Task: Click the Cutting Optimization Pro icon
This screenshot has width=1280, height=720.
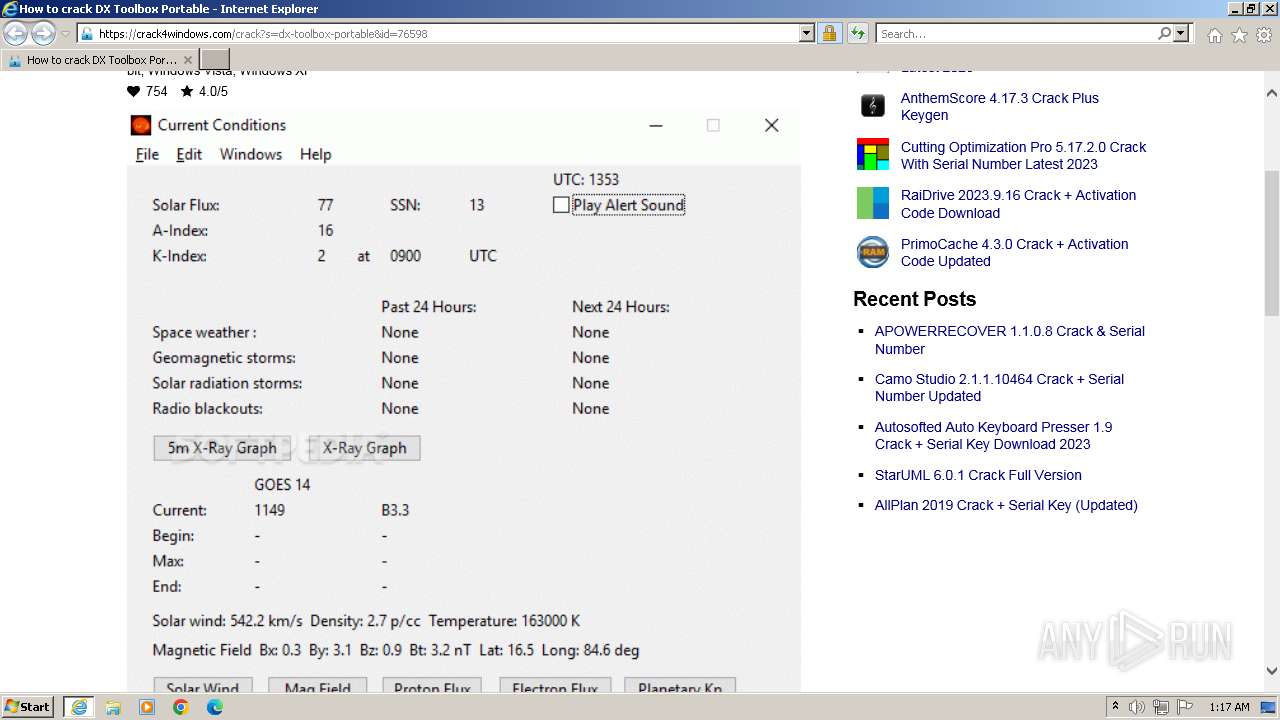Action: click(x=873, y=154)
